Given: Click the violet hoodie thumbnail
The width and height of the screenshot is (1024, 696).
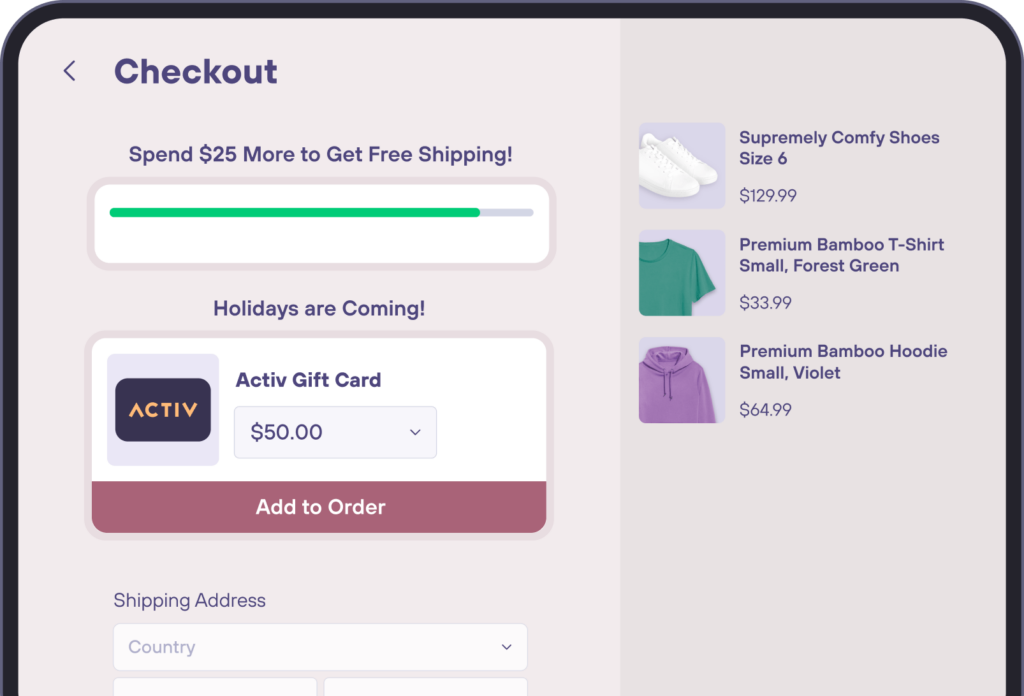Looking at the screenshot, I should click(681, 380).
